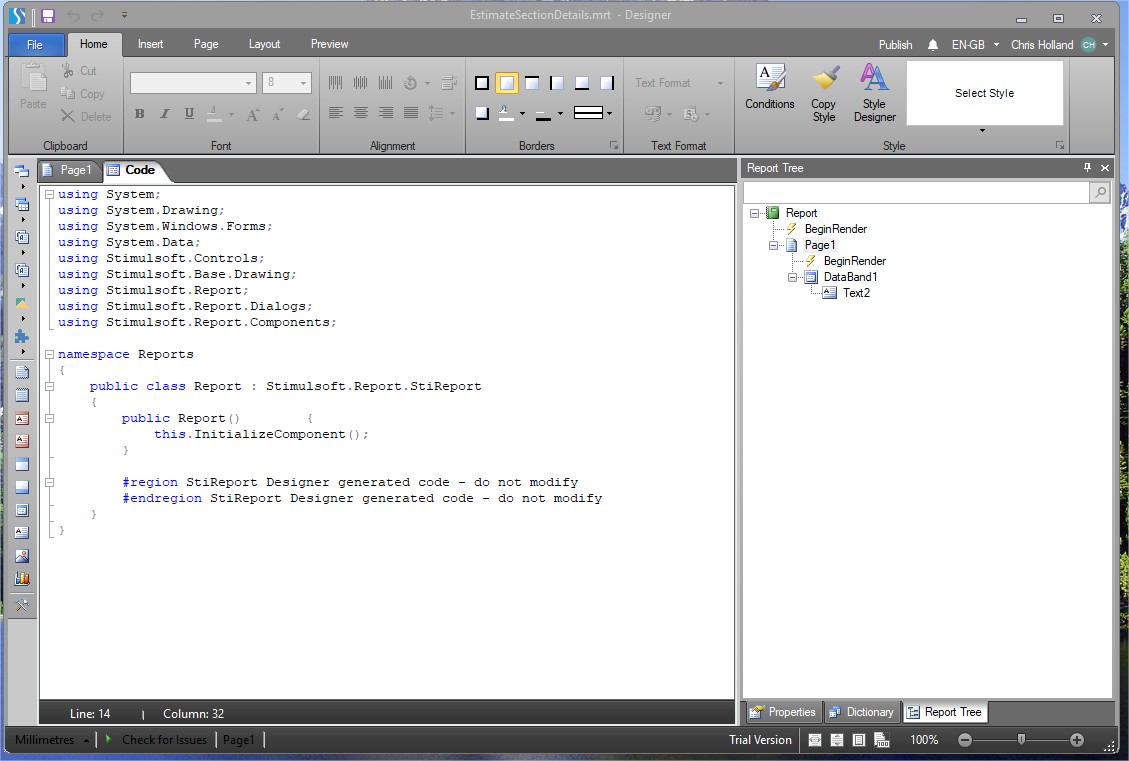
Task: Switch to the Page ribbon tab
Action: tap(206, 44)
